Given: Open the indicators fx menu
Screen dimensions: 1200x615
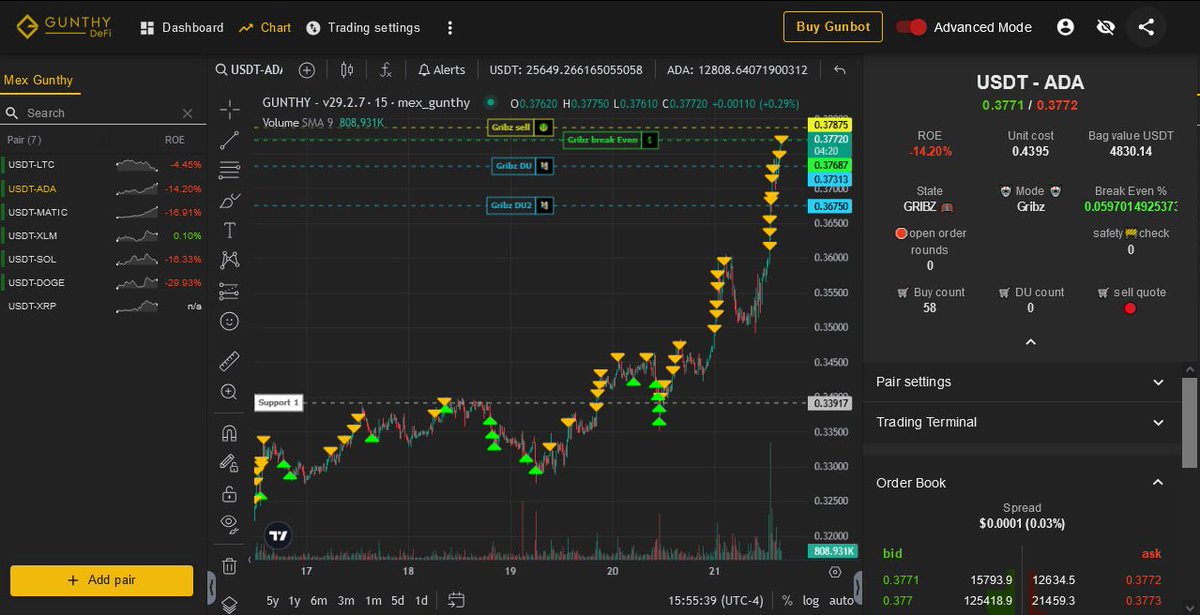Looking at the screenshot, I should [x=385, y=70].
